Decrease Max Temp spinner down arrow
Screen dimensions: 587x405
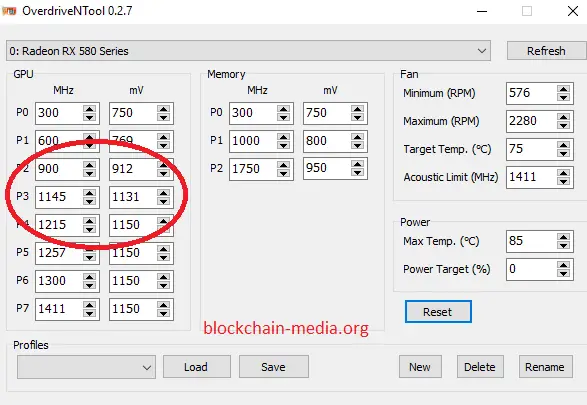coord(563,246)
